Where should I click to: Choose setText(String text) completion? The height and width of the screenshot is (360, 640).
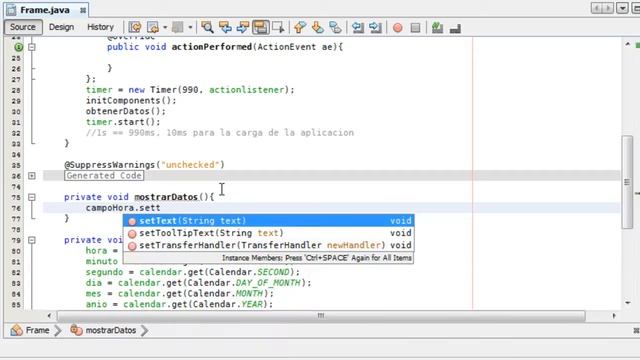point(269,221)
